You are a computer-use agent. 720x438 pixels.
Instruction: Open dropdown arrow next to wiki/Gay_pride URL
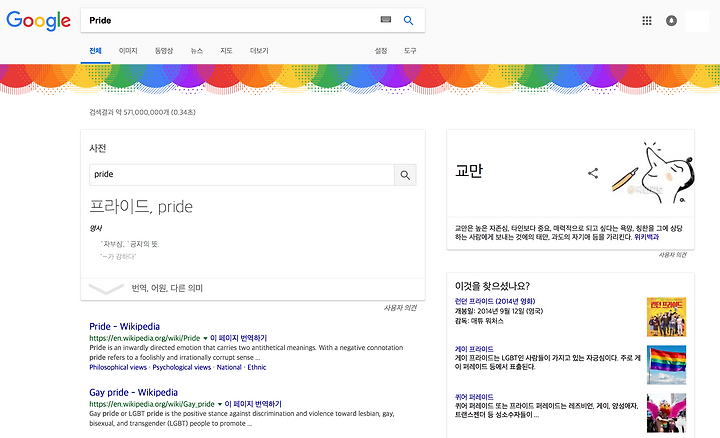point(219,404)
